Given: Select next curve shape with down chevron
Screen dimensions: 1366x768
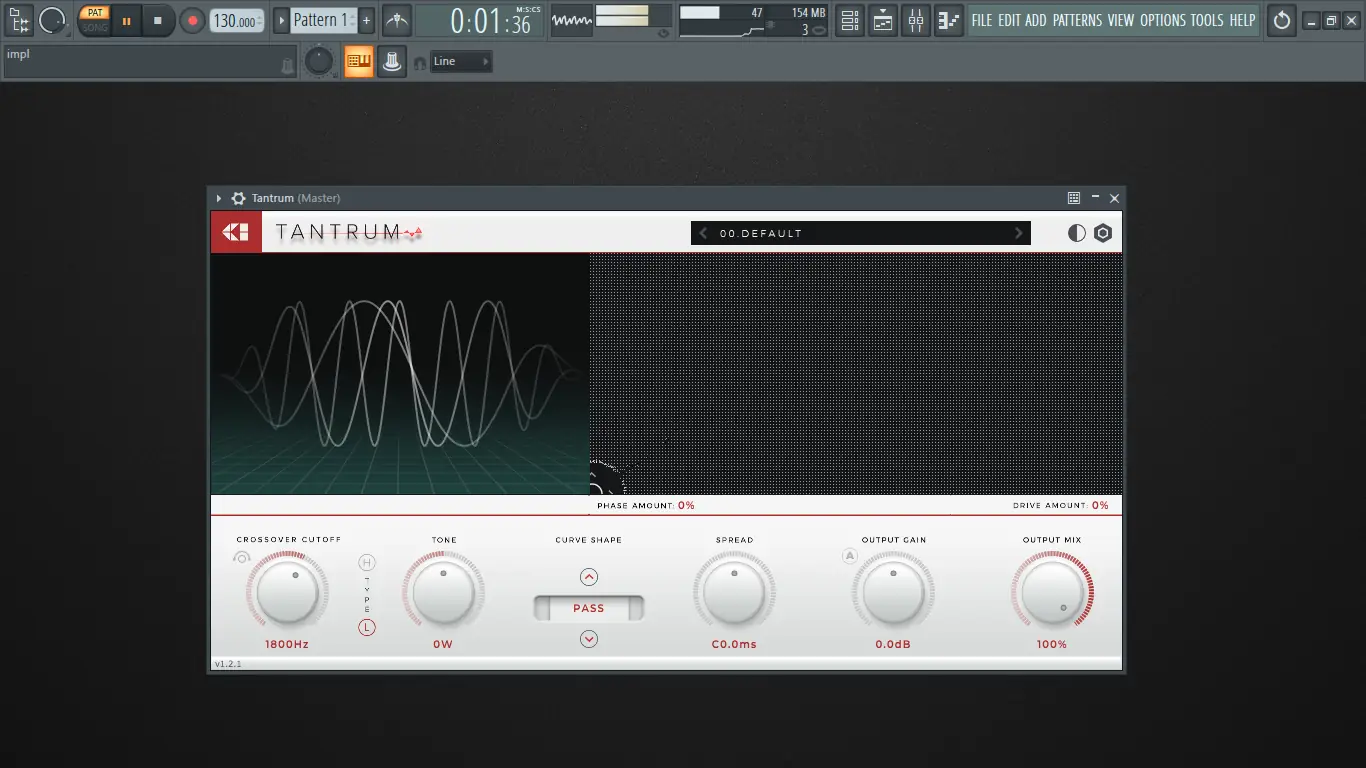Looking at the screenshot, I should (x=589, y=639).
